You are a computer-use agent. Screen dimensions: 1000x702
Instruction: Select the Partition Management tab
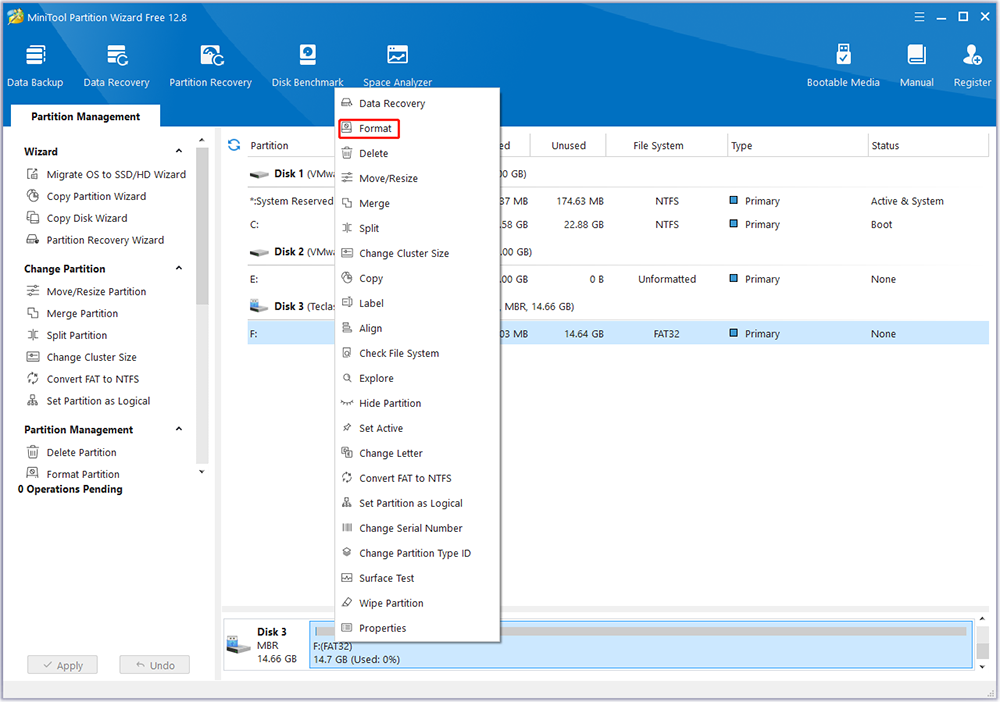(85, 116)
